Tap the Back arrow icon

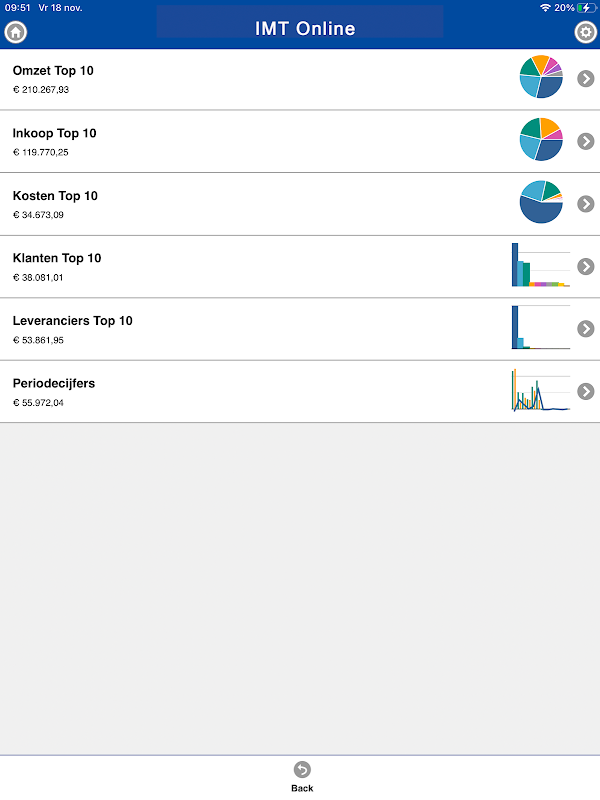(x=302, y=769)
